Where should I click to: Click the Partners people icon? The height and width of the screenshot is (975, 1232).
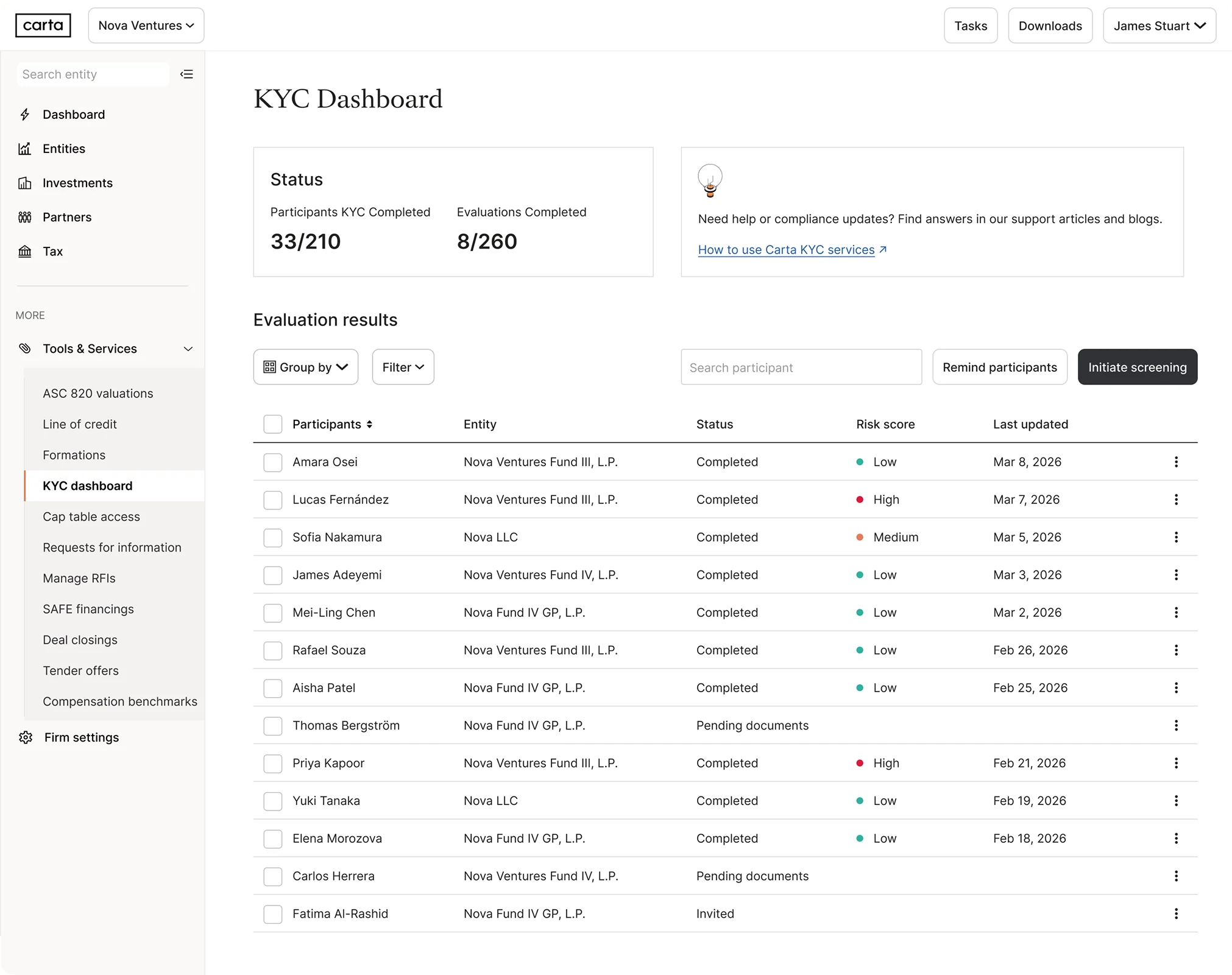coord(25,217)
